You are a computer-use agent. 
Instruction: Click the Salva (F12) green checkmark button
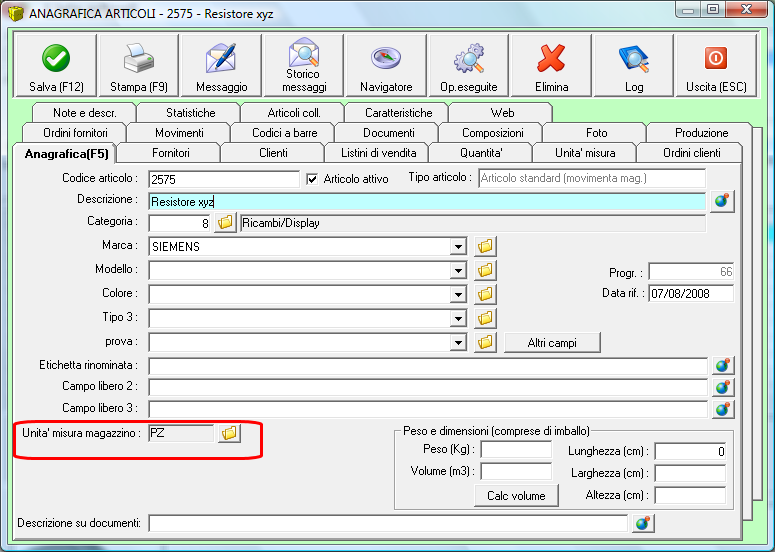coord(56,65)
